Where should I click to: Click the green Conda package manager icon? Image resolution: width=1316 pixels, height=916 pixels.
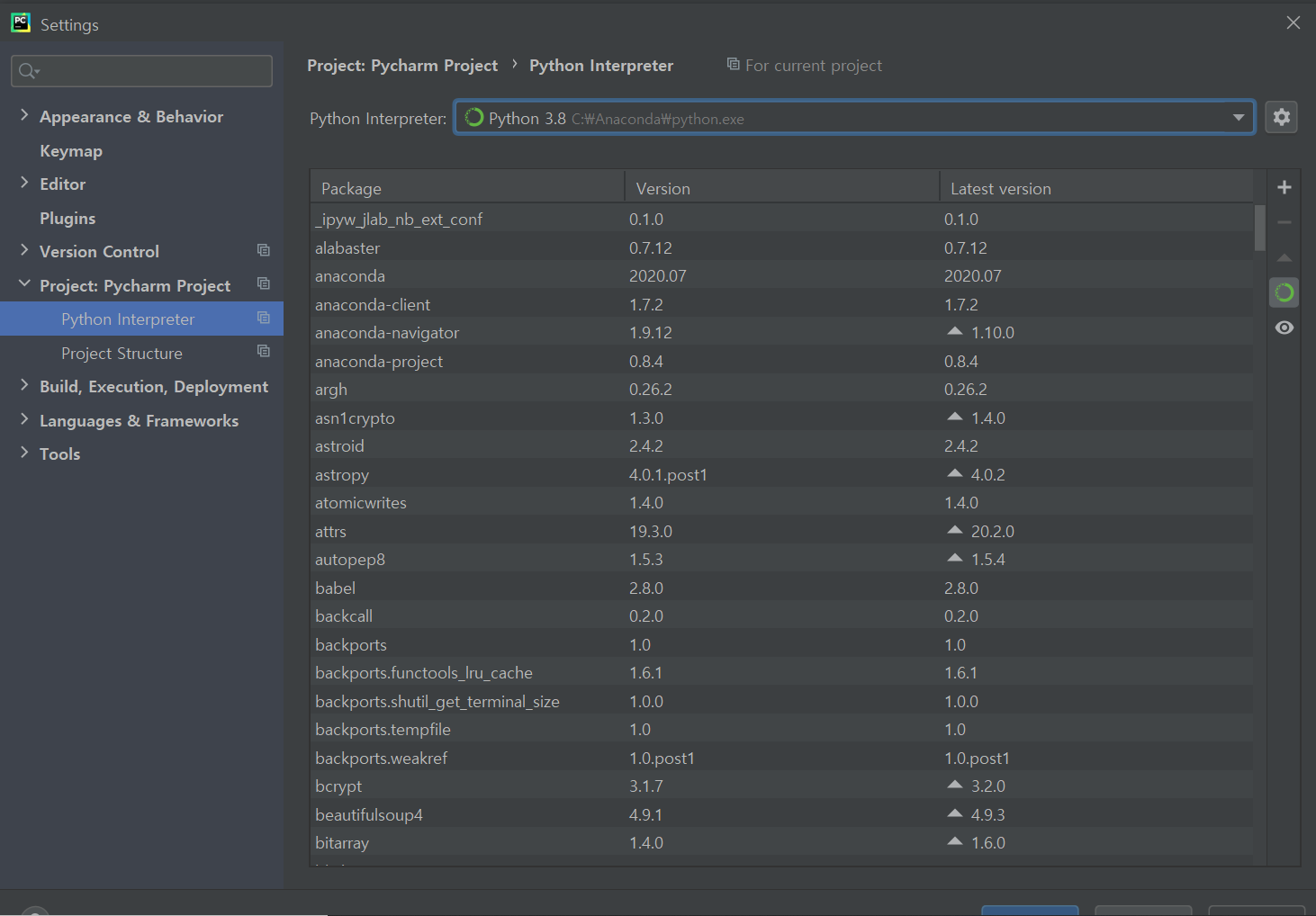click(x=1284, y=292)
